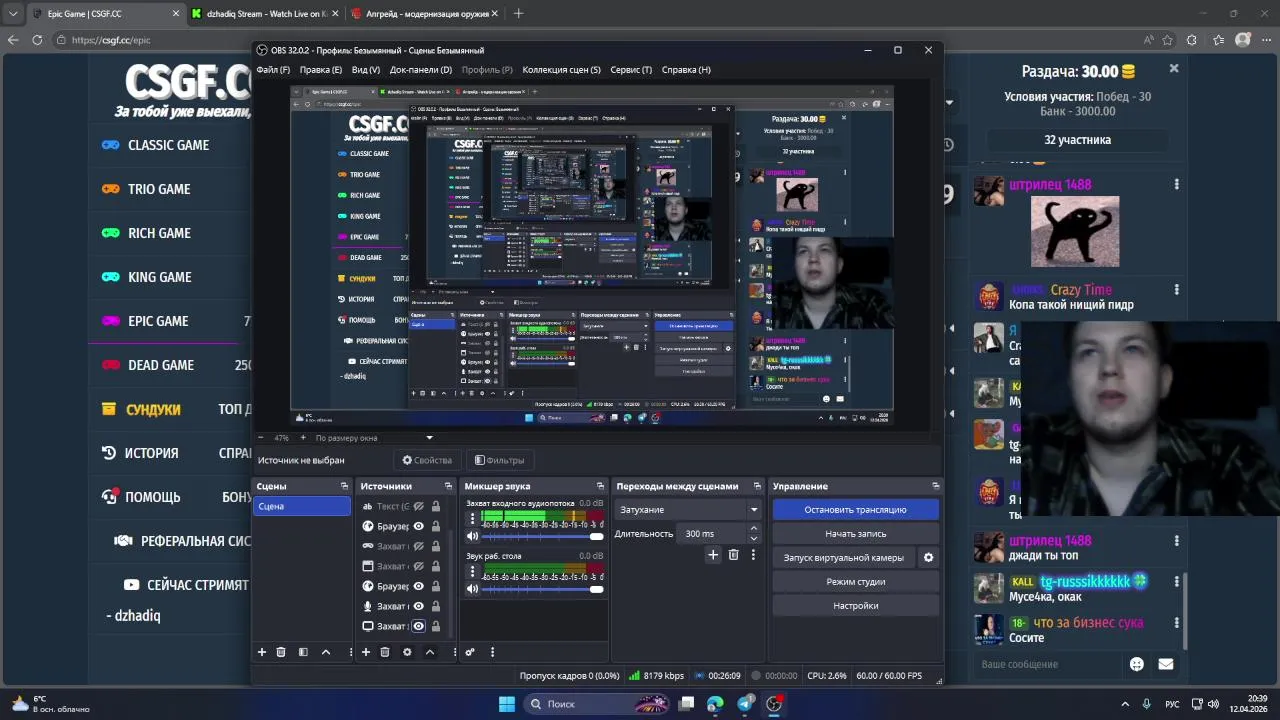The height and width of the screenshot is (720, 1280).
Task: Open transition properties three-dot icon
Action: [753, 555]
